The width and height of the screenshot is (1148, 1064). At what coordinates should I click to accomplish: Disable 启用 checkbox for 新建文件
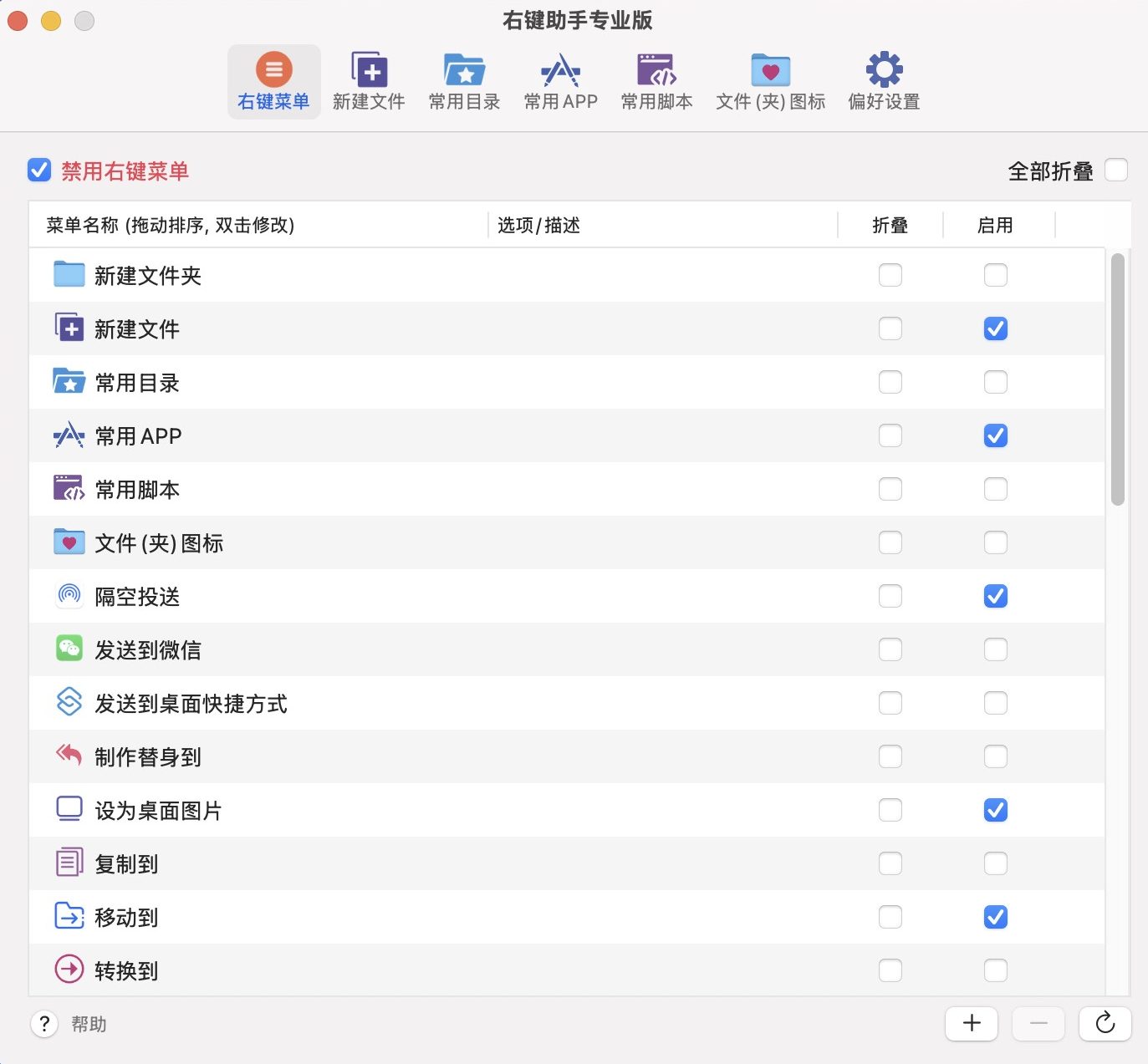pos(995,328)
